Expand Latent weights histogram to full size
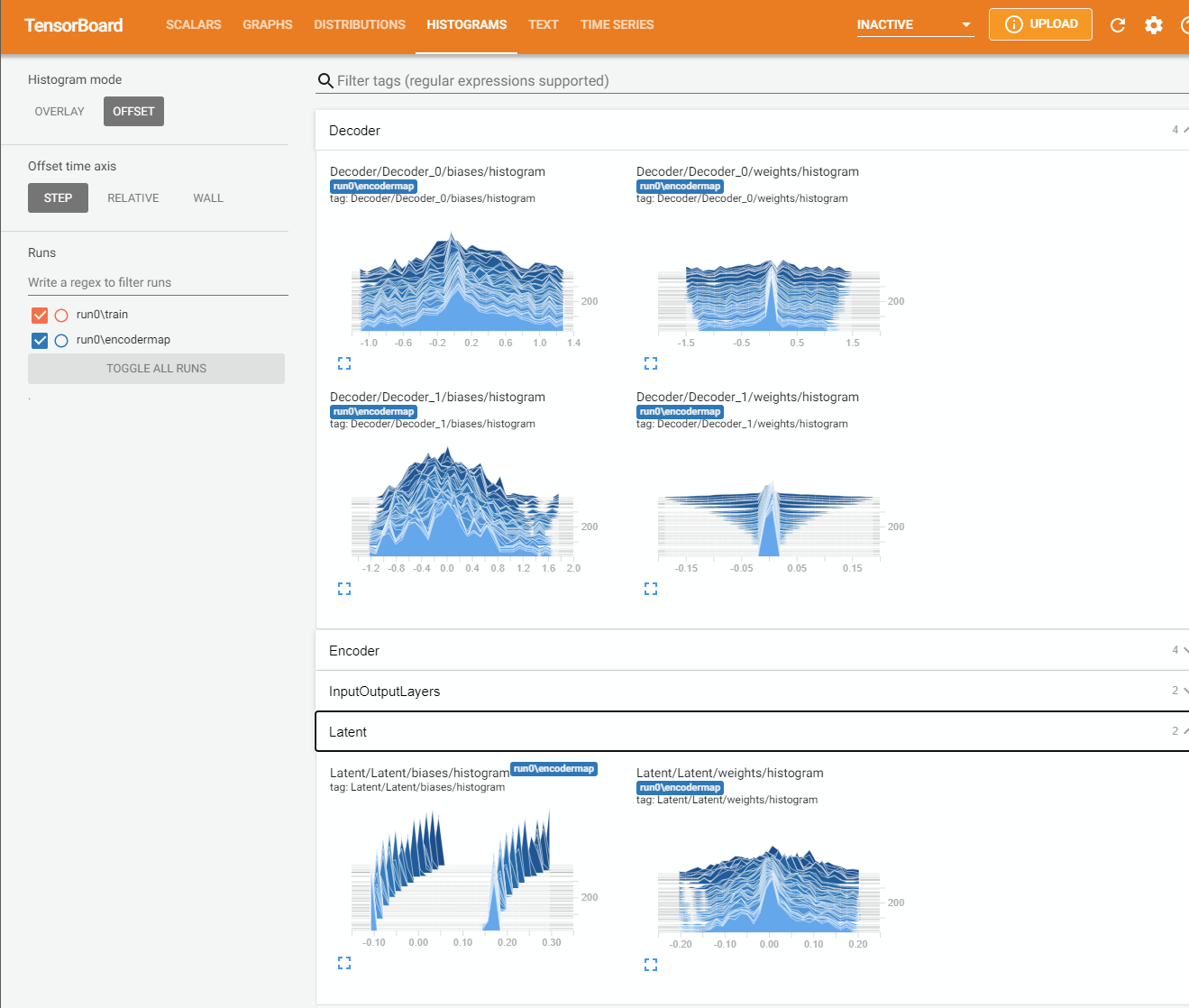 [651, 965]
